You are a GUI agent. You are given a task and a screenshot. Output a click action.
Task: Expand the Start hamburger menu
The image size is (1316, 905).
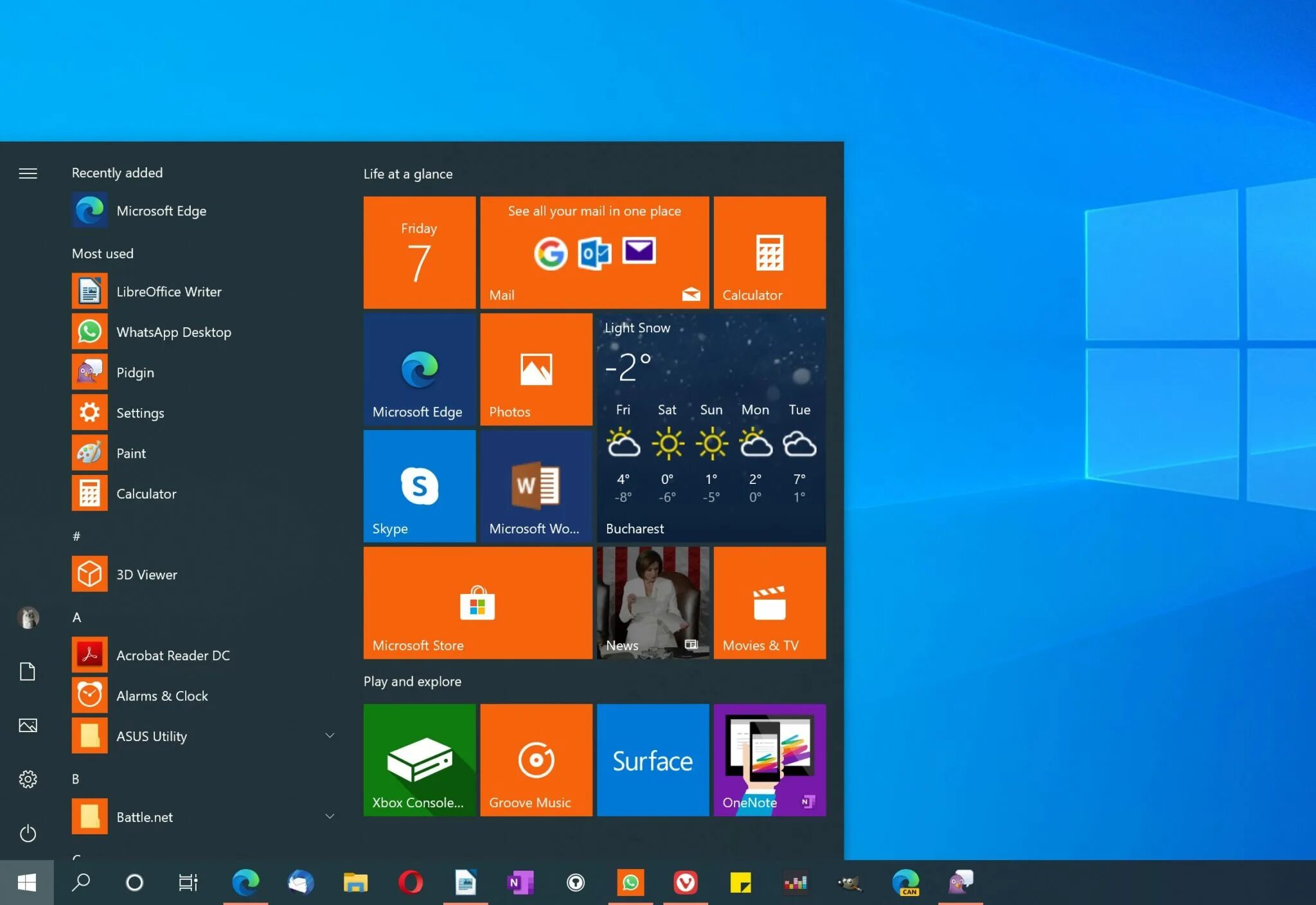[x=28, y=174]
